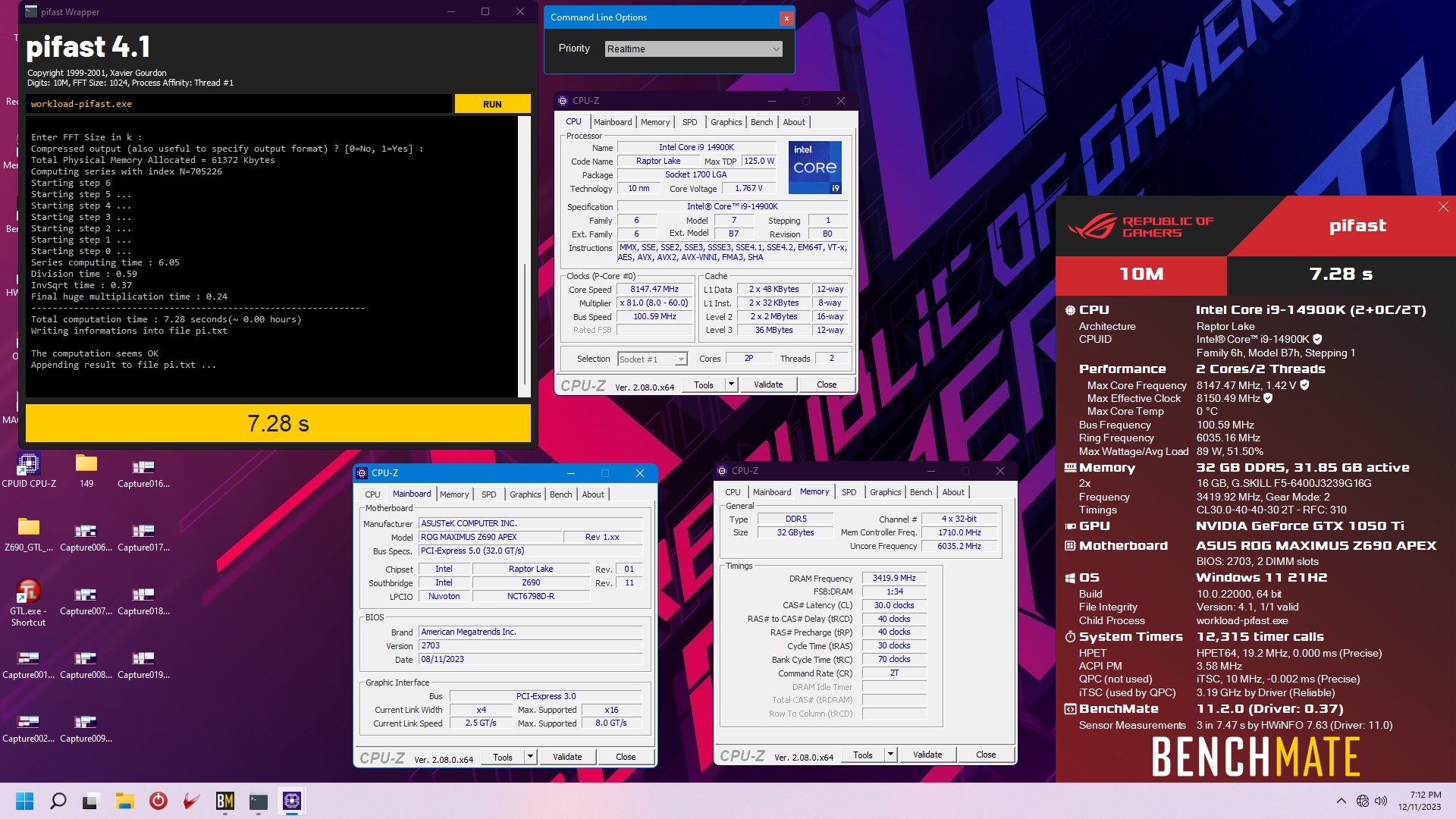Launch GTL.exe shortcut on desktop
The width and height of the screenshot is (1456, 819).
click(x=28, y=602)
